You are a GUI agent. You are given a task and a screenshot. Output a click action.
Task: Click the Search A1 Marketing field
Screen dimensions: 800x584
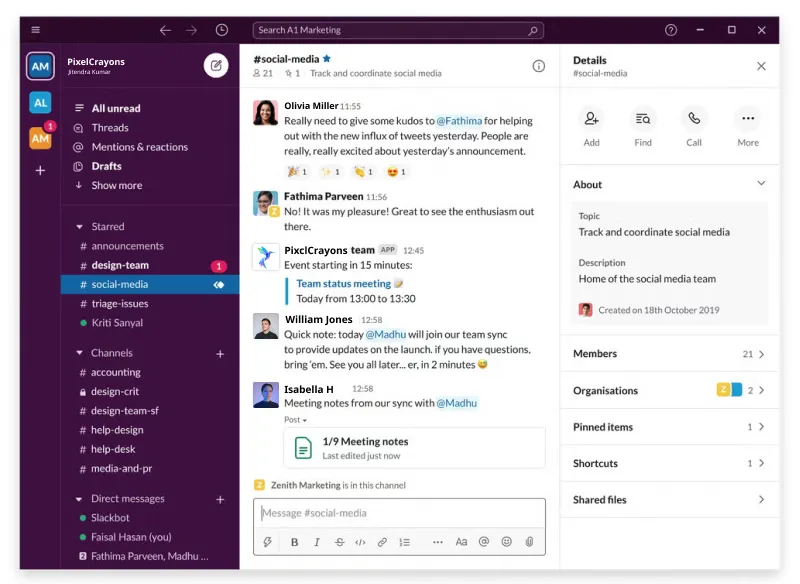pyautogui.click(x=398, y=31)
